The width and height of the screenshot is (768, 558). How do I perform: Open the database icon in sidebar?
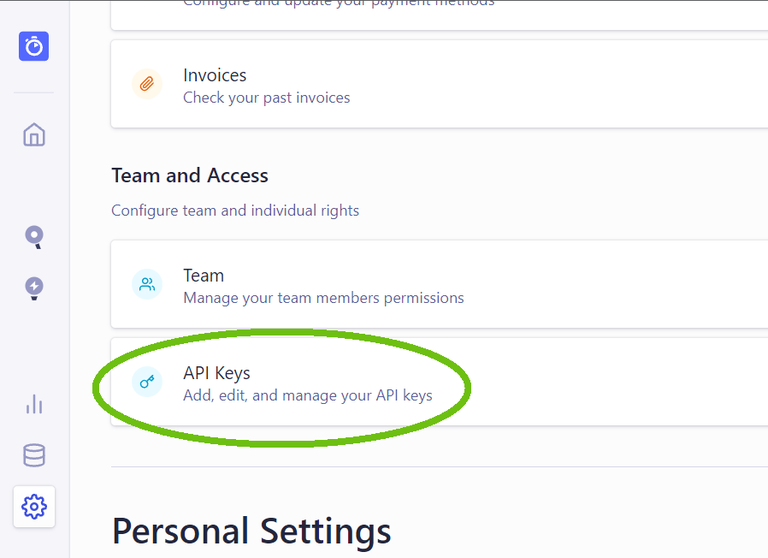click(x=34, y=456)
